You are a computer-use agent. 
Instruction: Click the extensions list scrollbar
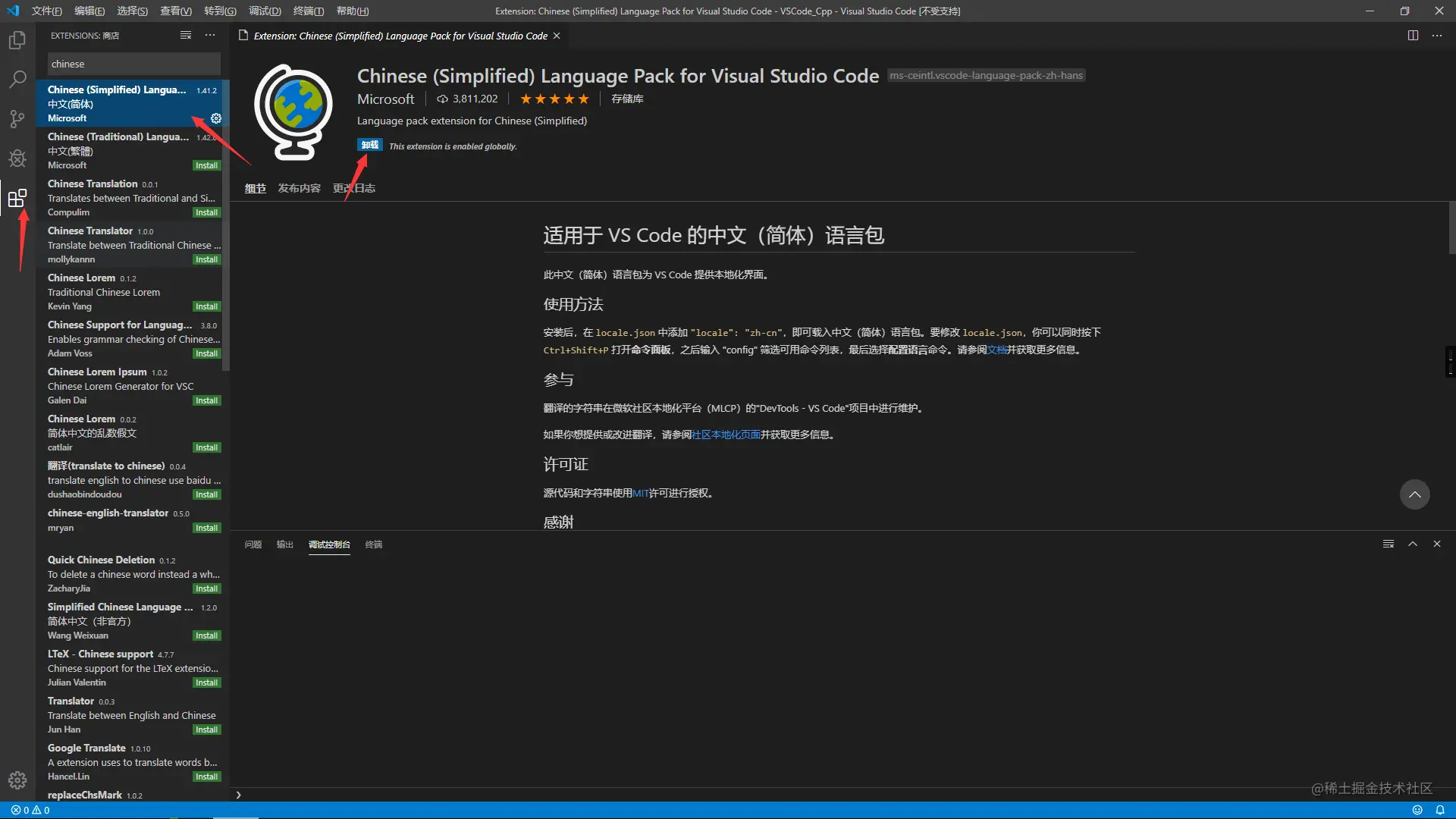point(226,225)
